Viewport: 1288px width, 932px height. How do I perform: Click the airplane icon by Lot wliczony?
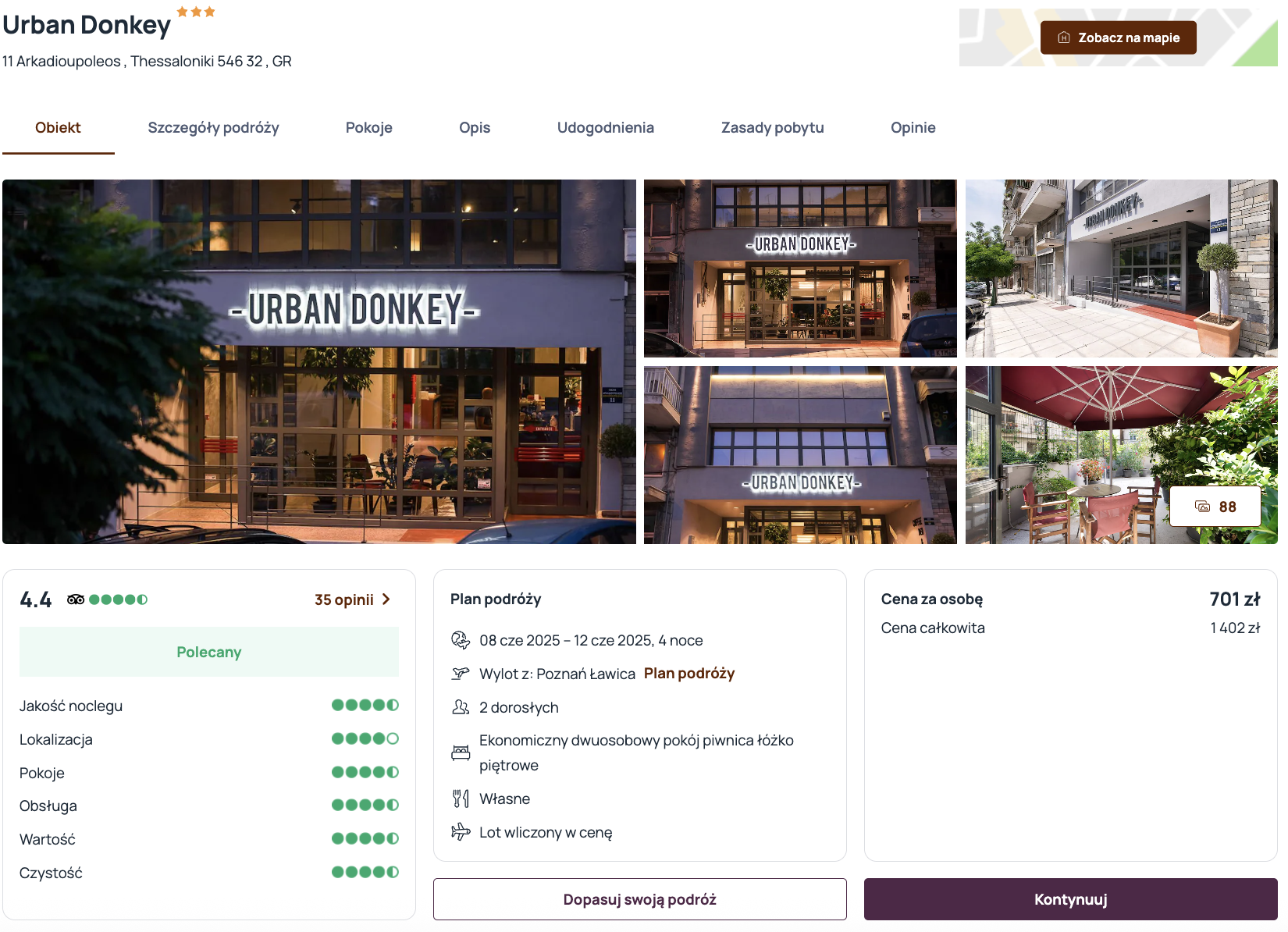[x=461, y=832]
